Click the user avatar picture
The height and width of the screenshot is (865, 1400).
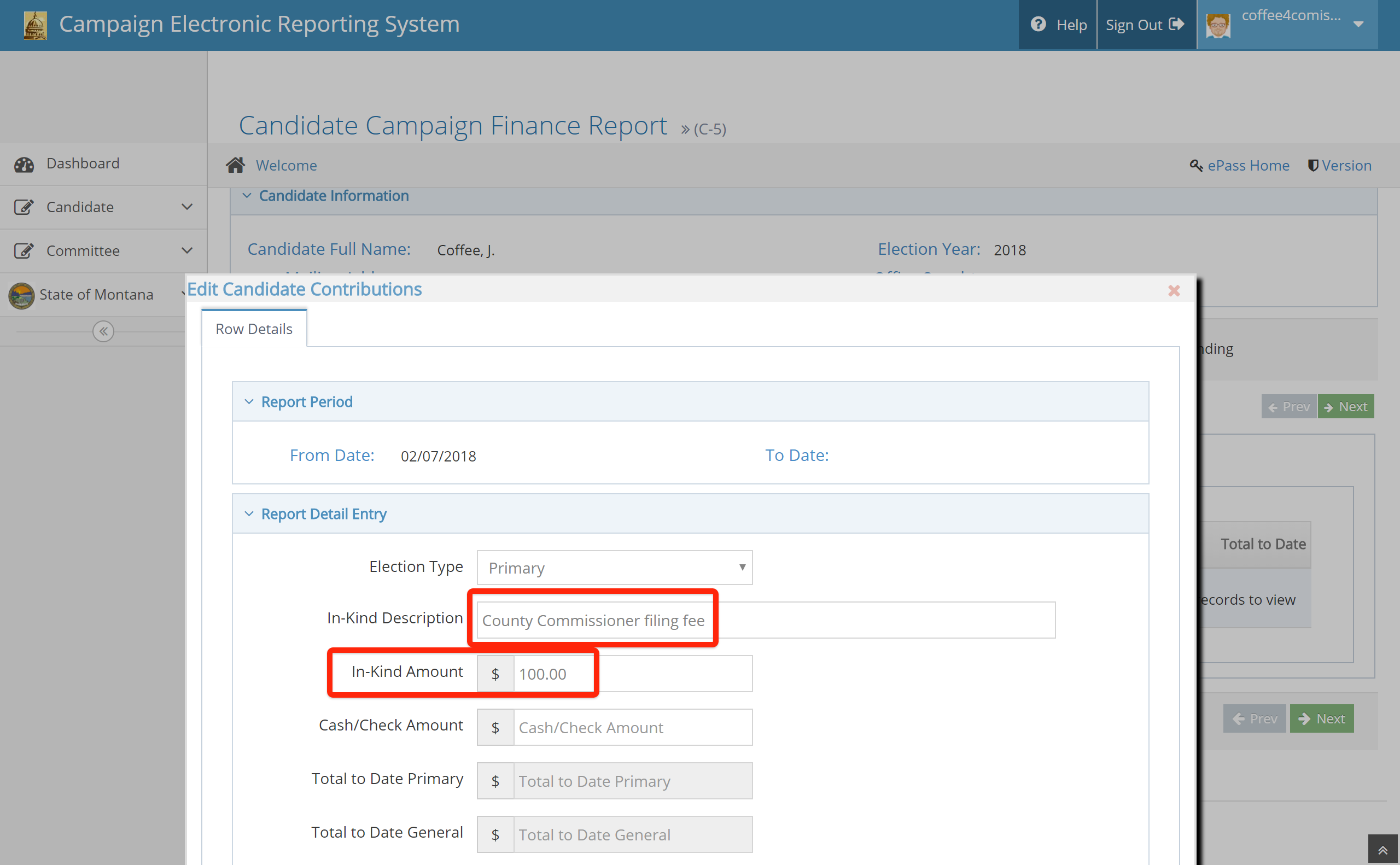(1218, 26)
